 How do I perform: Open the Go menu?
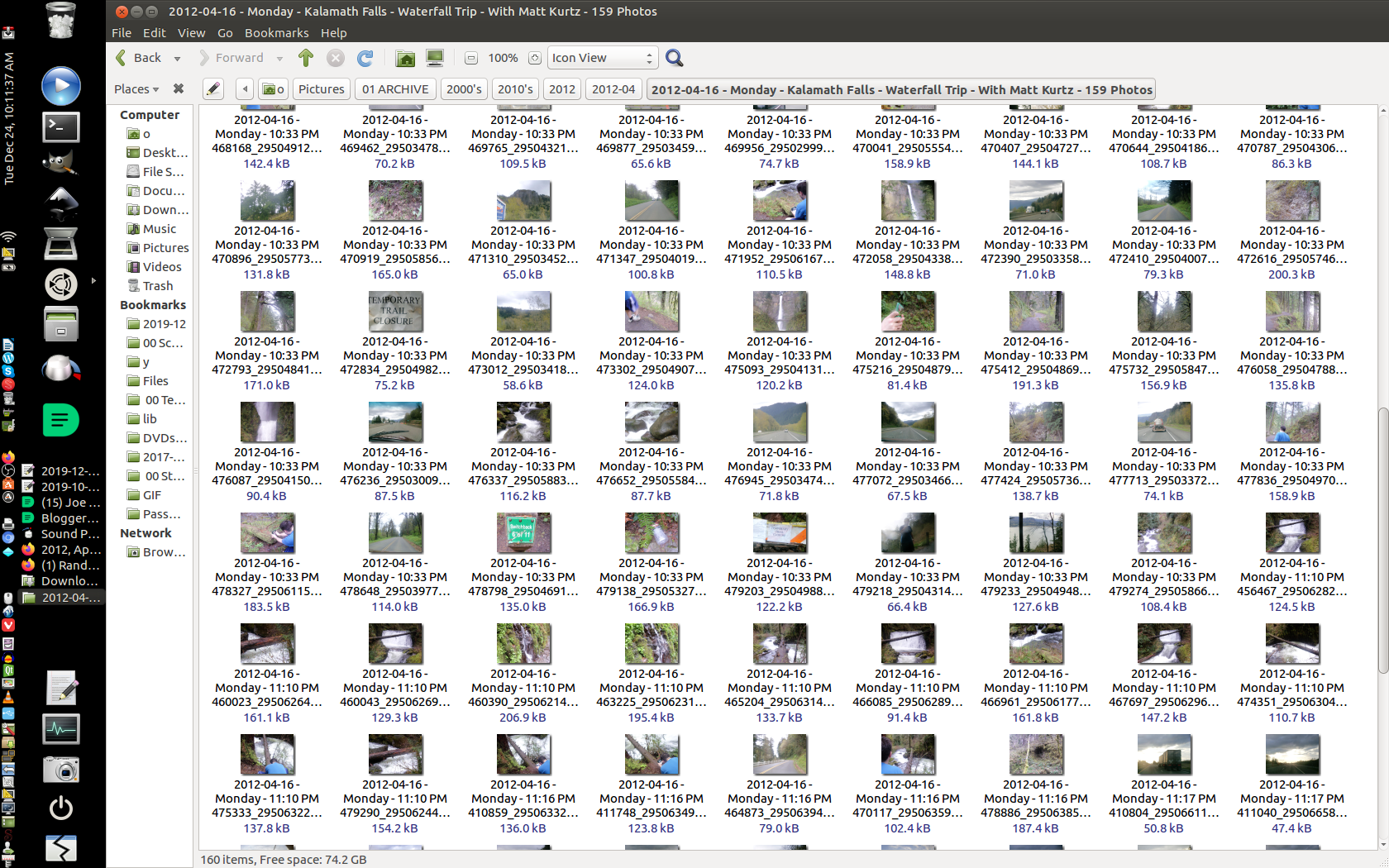[225, 33]
